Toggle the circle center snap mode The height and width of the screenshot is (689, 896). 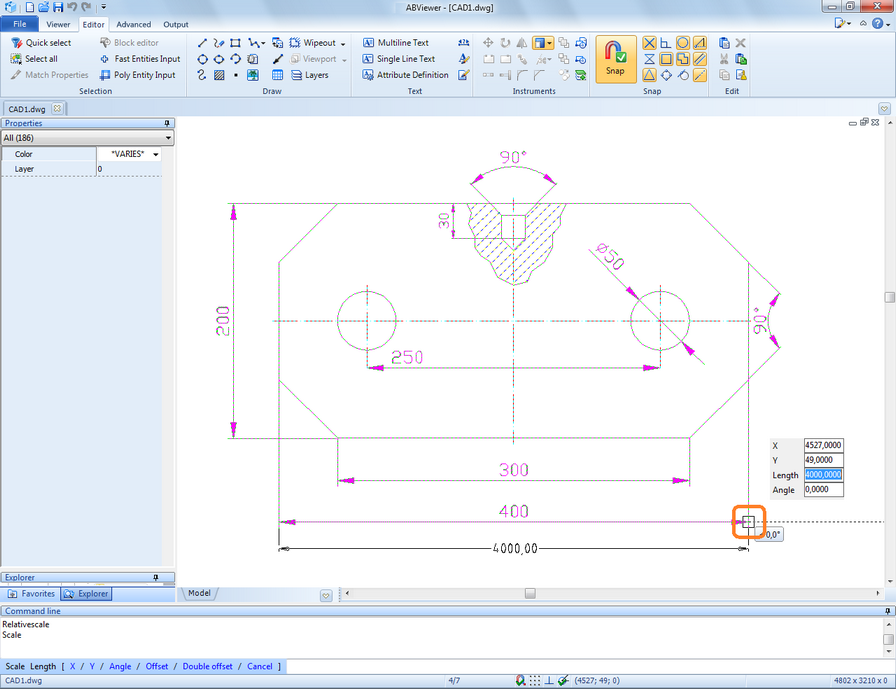(682, 43)
